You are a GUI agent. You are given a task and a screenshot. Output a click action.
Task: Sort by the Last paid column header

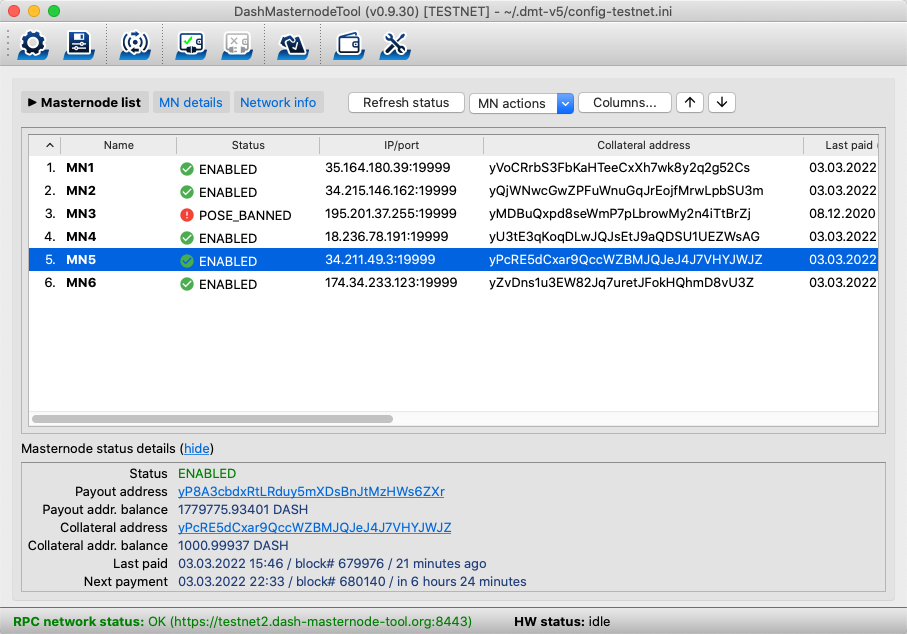tap(841, 145)
